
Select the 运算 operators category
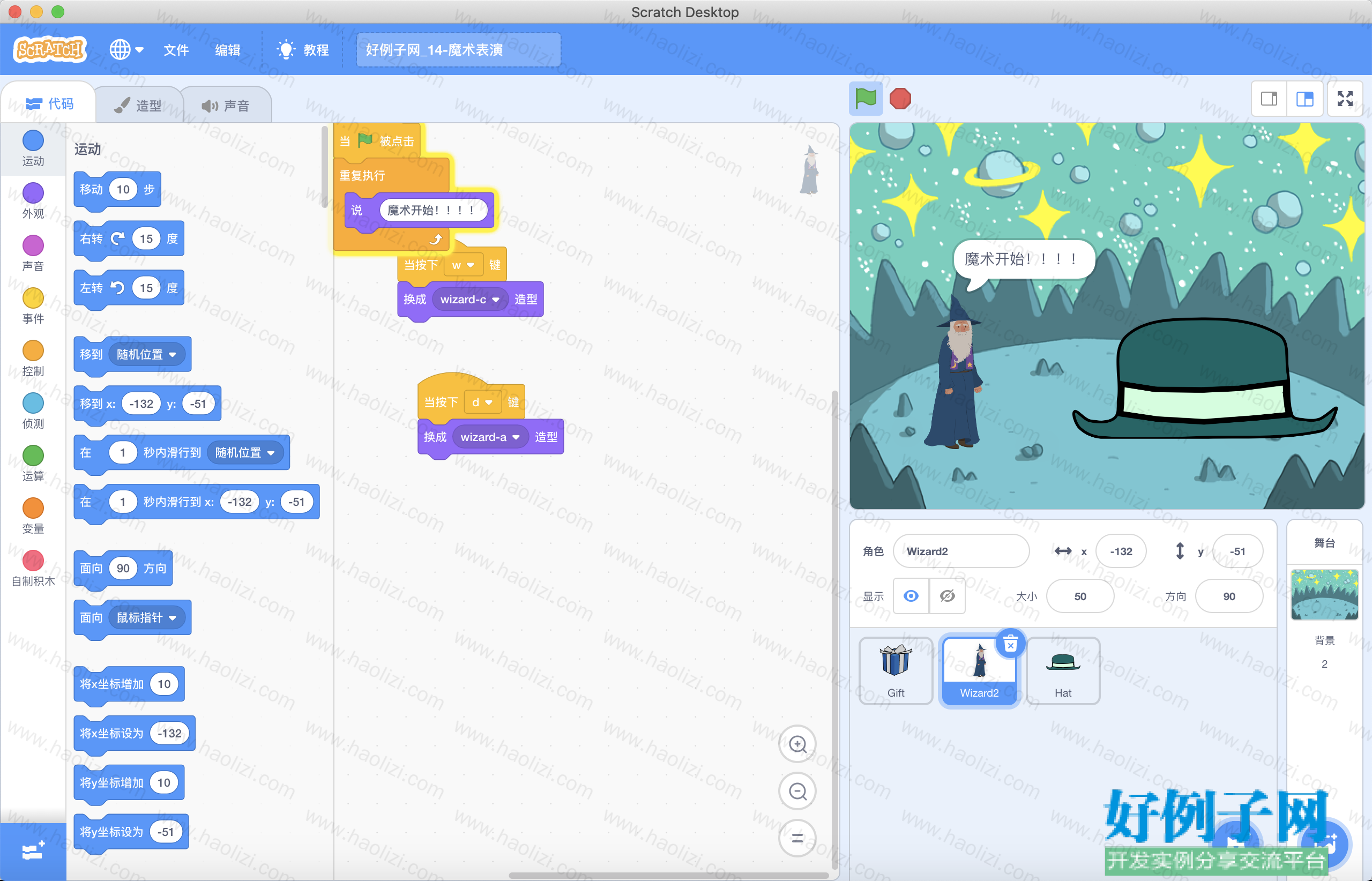pos(33,464)
